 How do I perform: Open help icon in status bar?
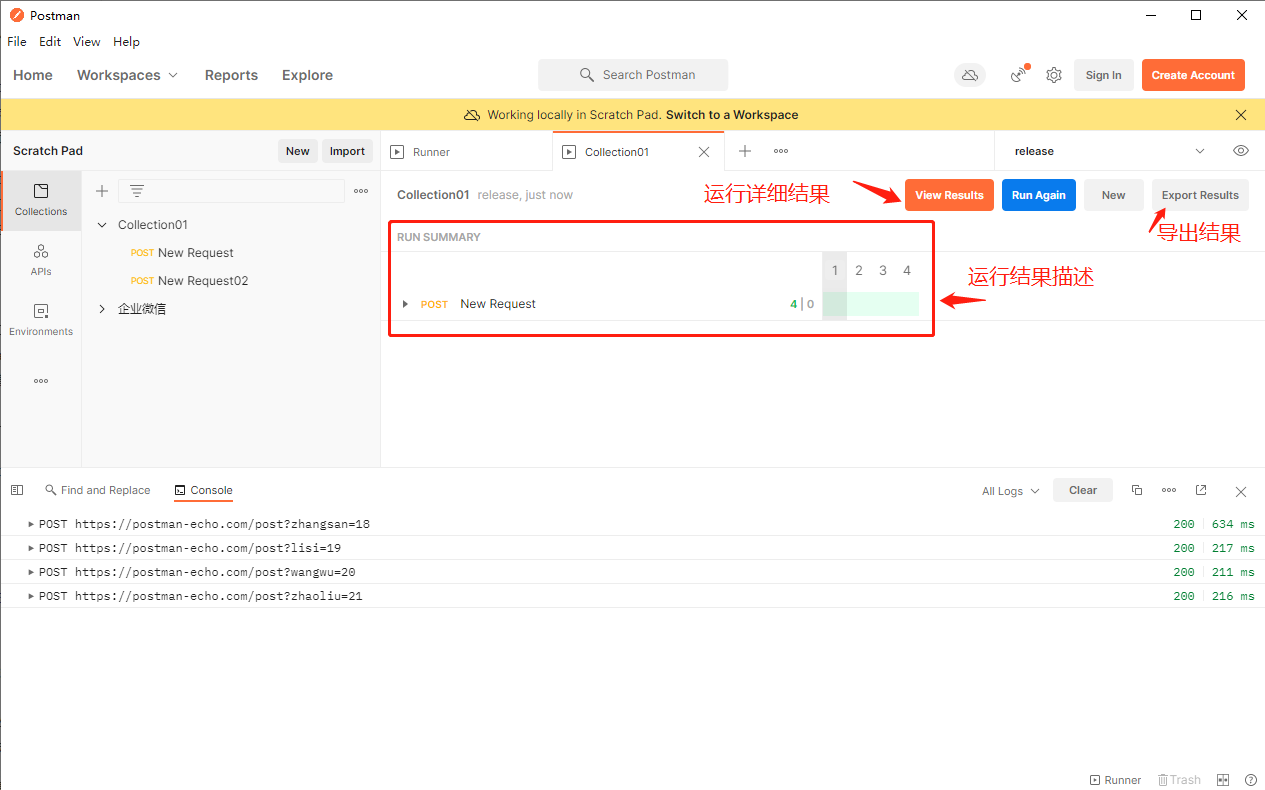(x=1250, y=780)
